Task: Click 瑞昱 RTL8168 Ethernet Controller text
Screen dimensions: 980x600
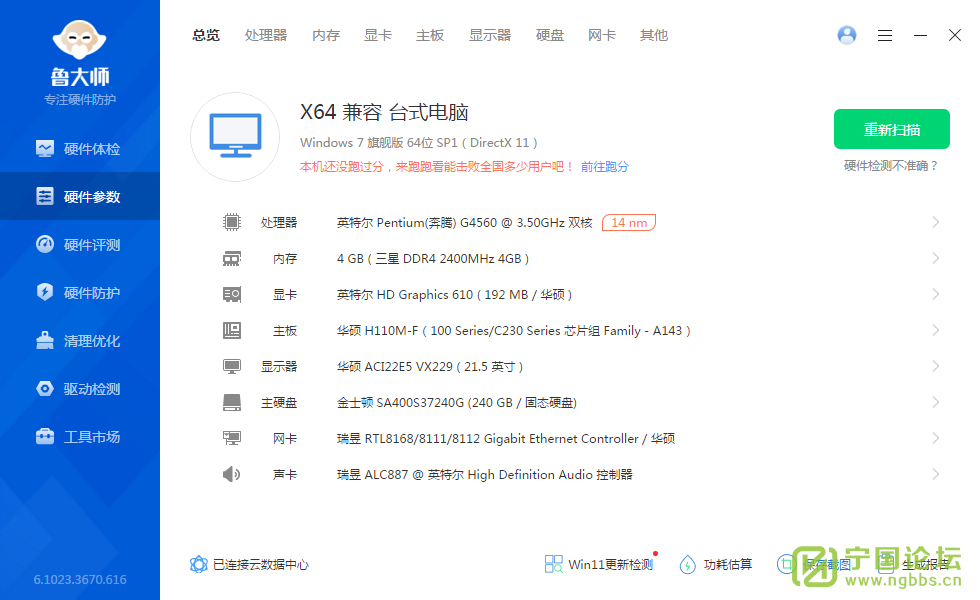Action: (506, 439)
